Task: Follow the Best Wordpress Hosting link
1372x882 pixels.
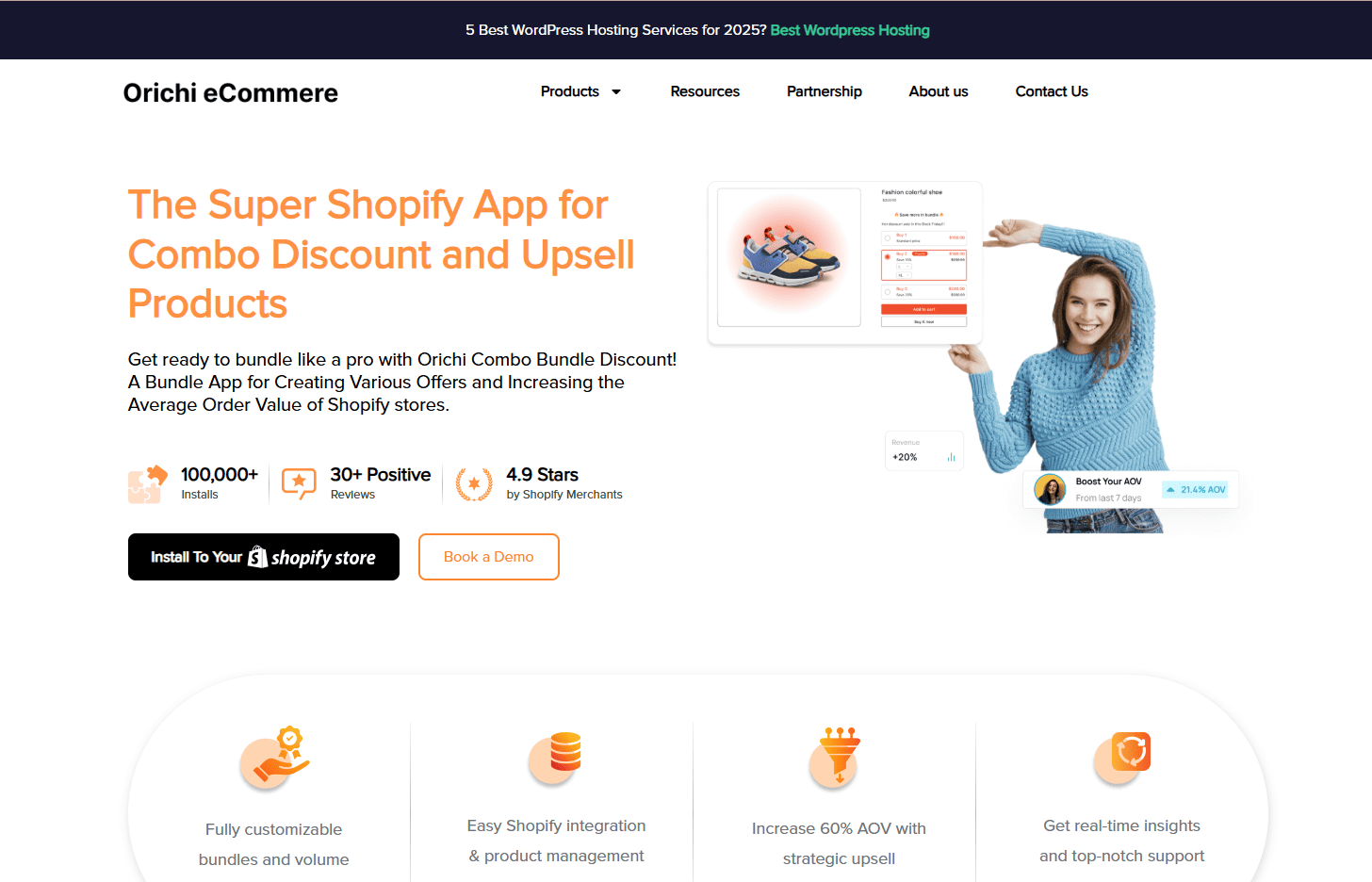Action: click(x=850, y=30)
